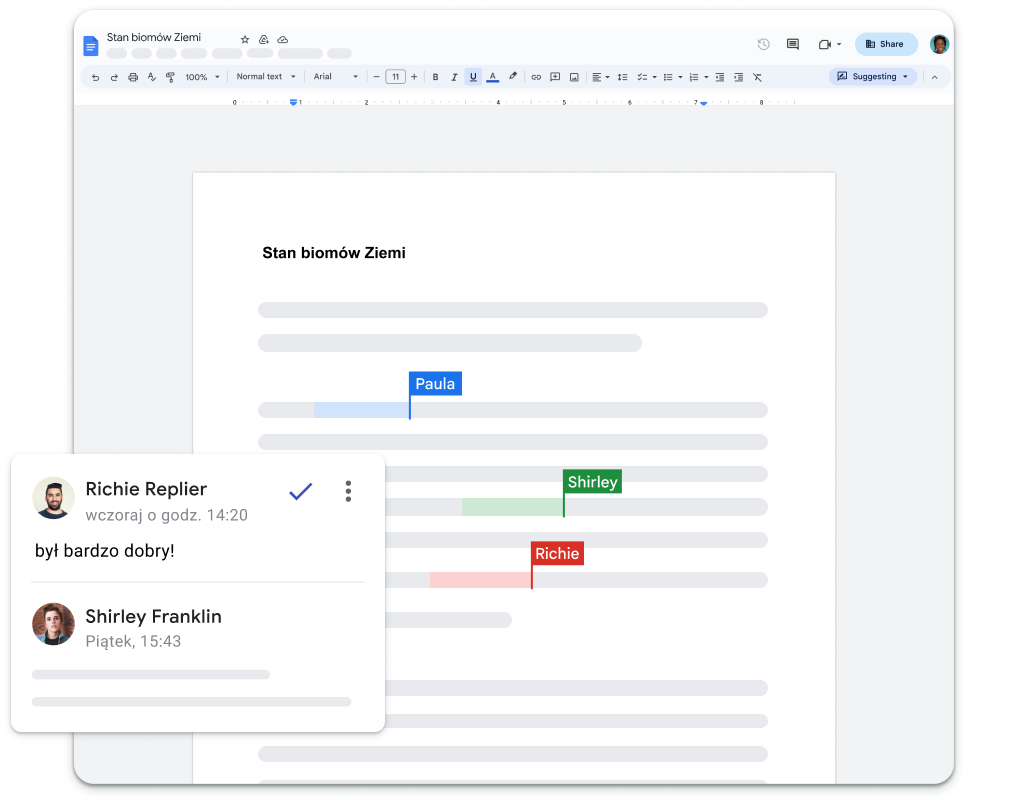Open the Arial font dropdown
Image resolution: width=1016 pixels, height=801 pixels.
click(336, 76)
